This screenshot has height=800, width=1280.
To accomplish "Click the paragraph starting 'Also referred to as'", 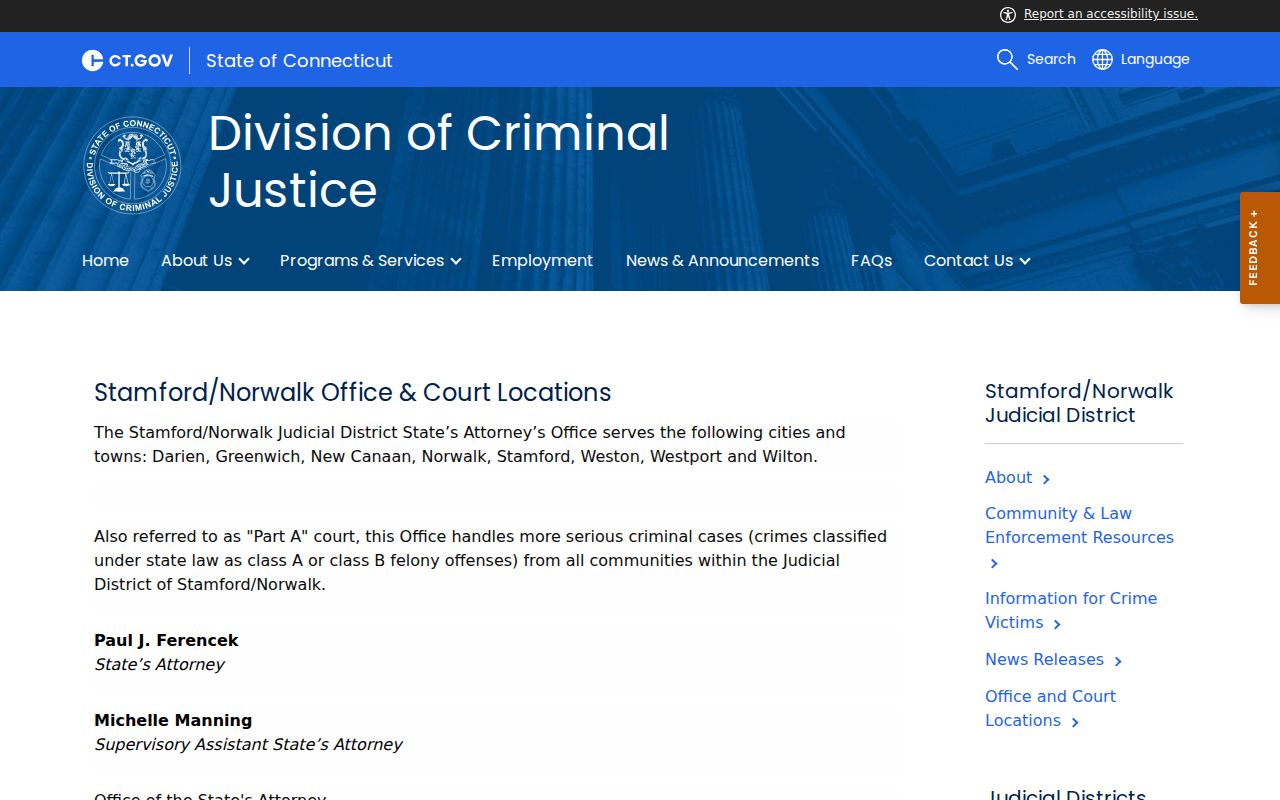I will pos(491,560).
